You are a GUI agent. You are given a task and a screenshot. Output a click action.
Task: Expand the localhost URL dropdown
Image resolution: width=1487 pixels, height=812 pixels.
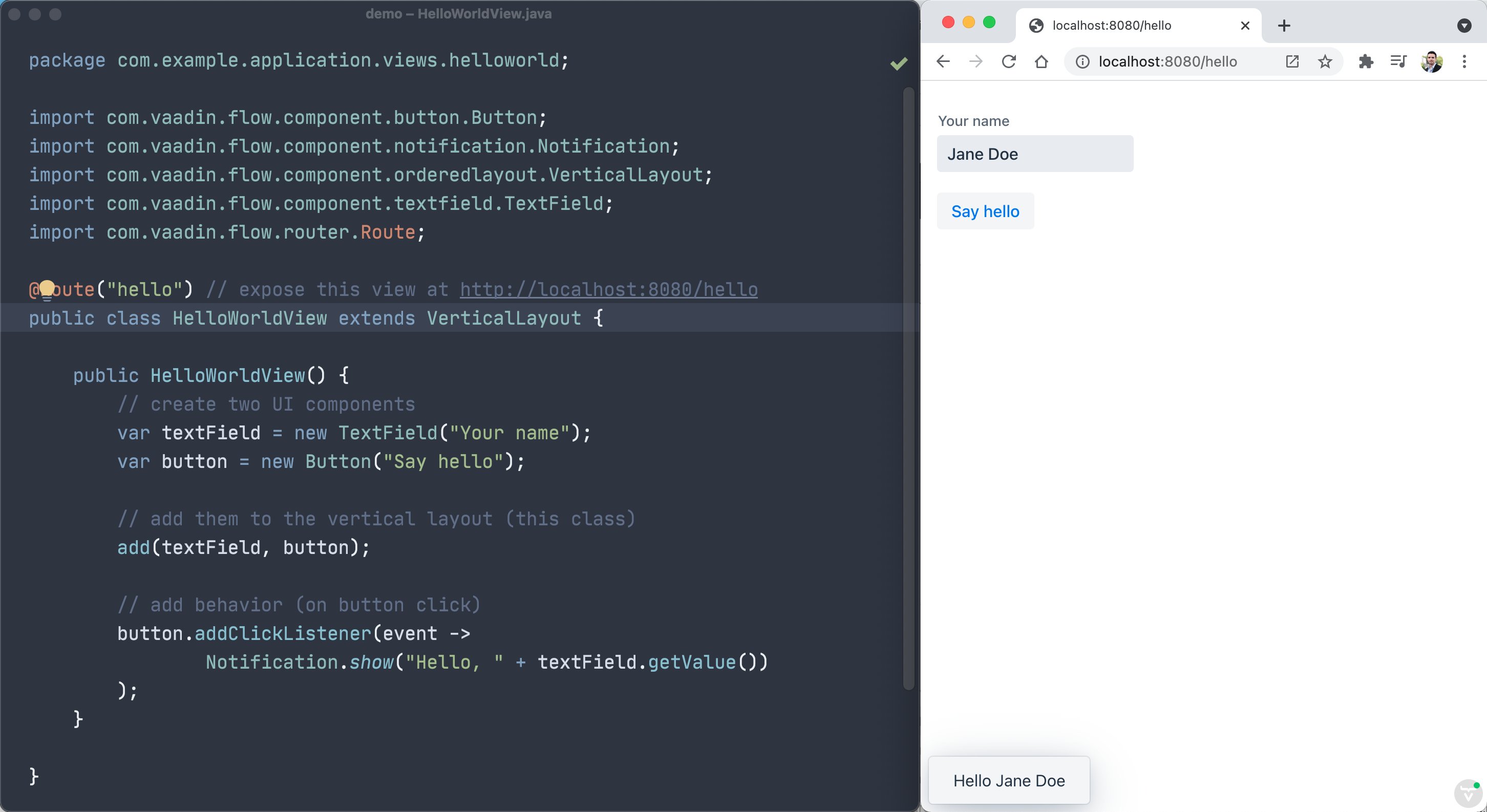pyautogui.click(x=1167, y=61)
